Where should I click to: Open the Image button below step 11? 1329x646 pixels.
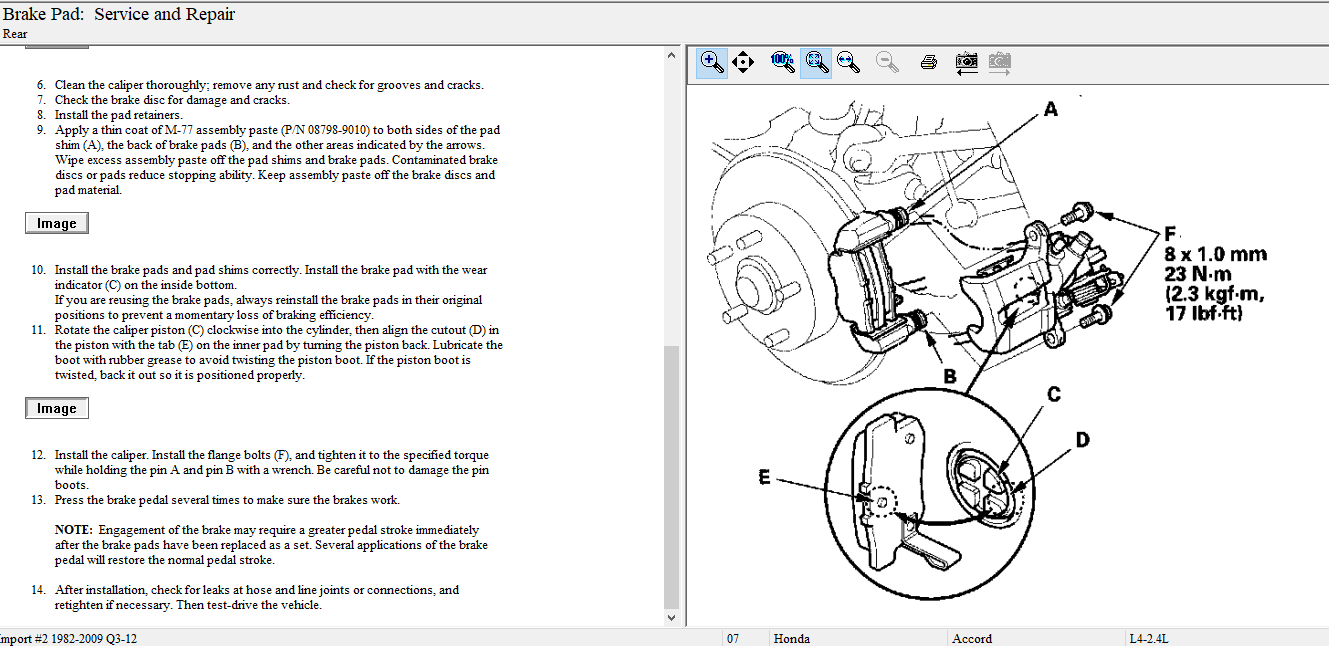(57, 408)
